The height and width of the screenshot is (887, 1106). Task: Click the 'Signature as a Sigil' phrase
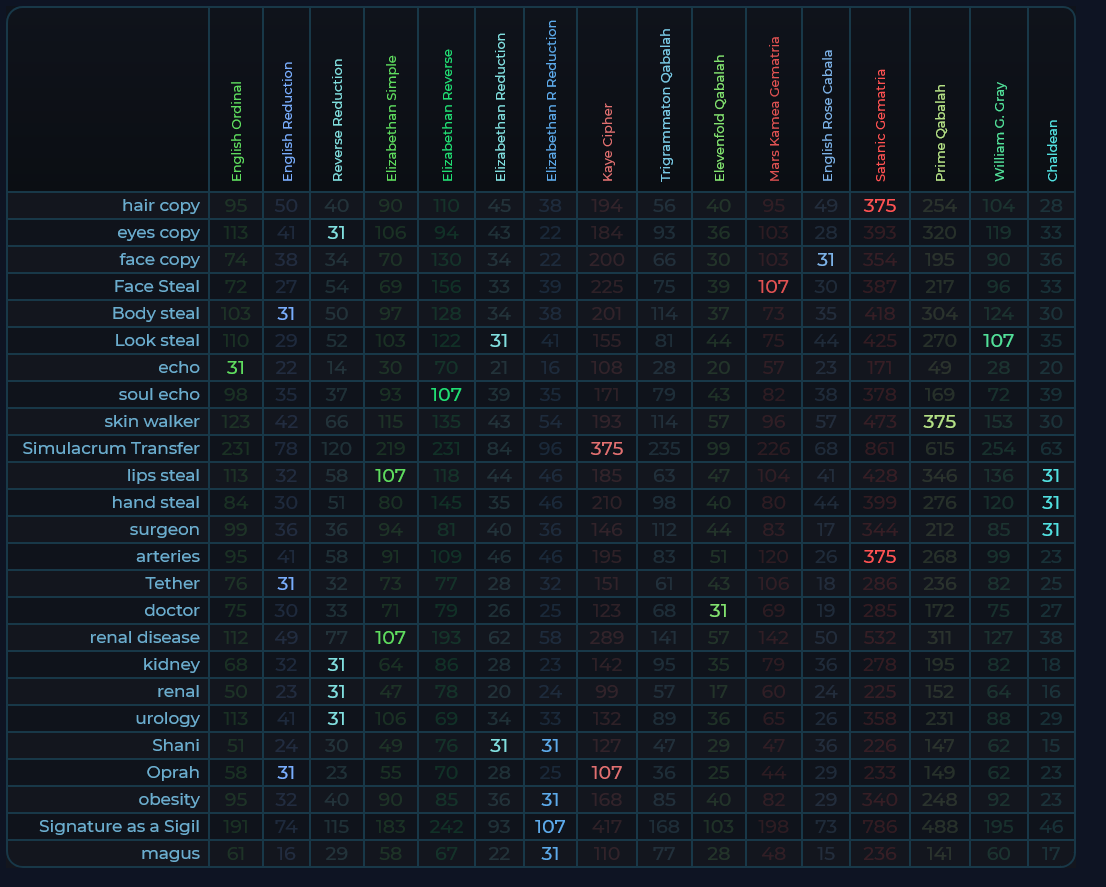[119, 826]
